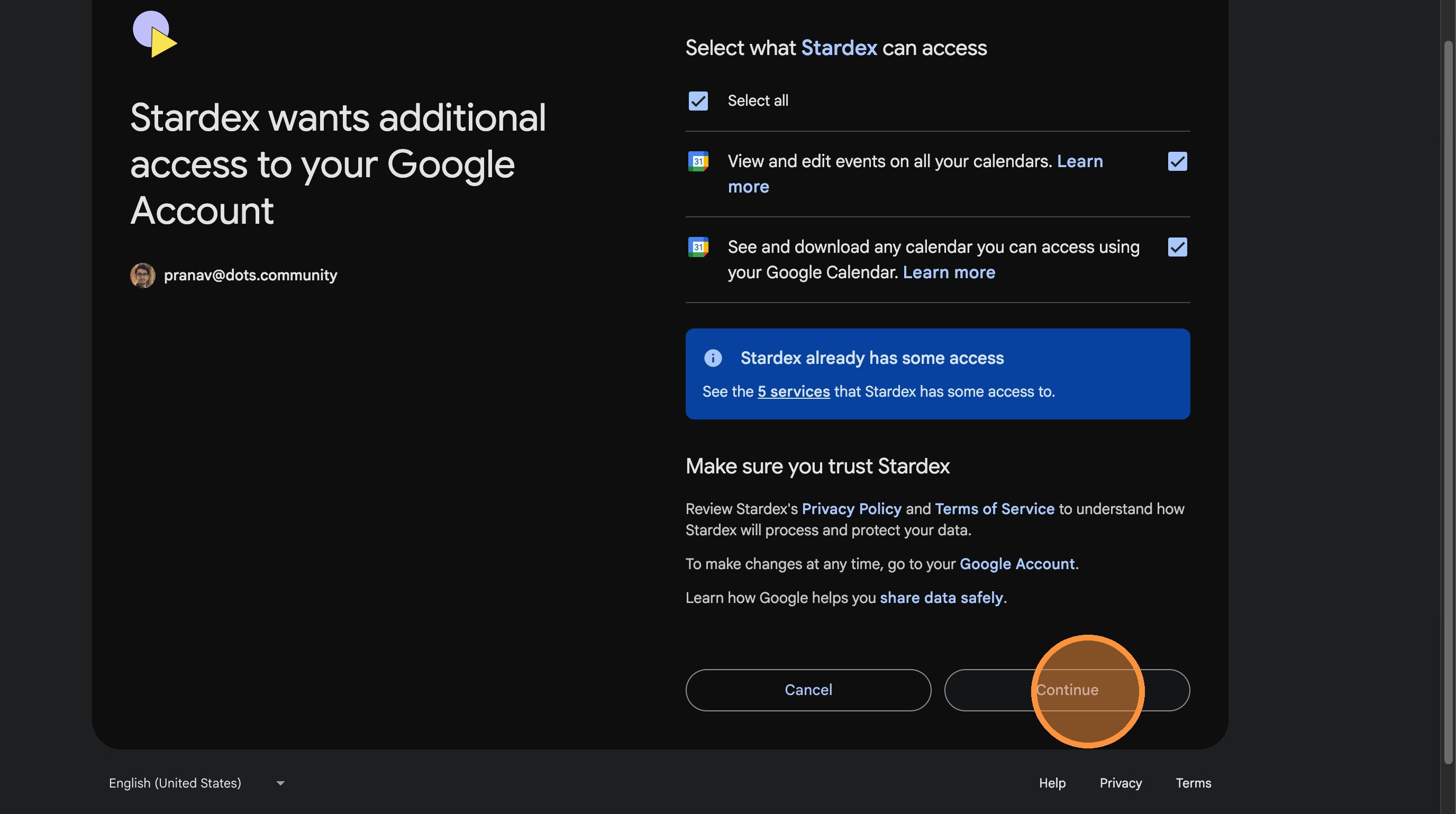Uncheck view and edit events permission
Viewport: 1456px width, 814px height.
pos(1177,161)
